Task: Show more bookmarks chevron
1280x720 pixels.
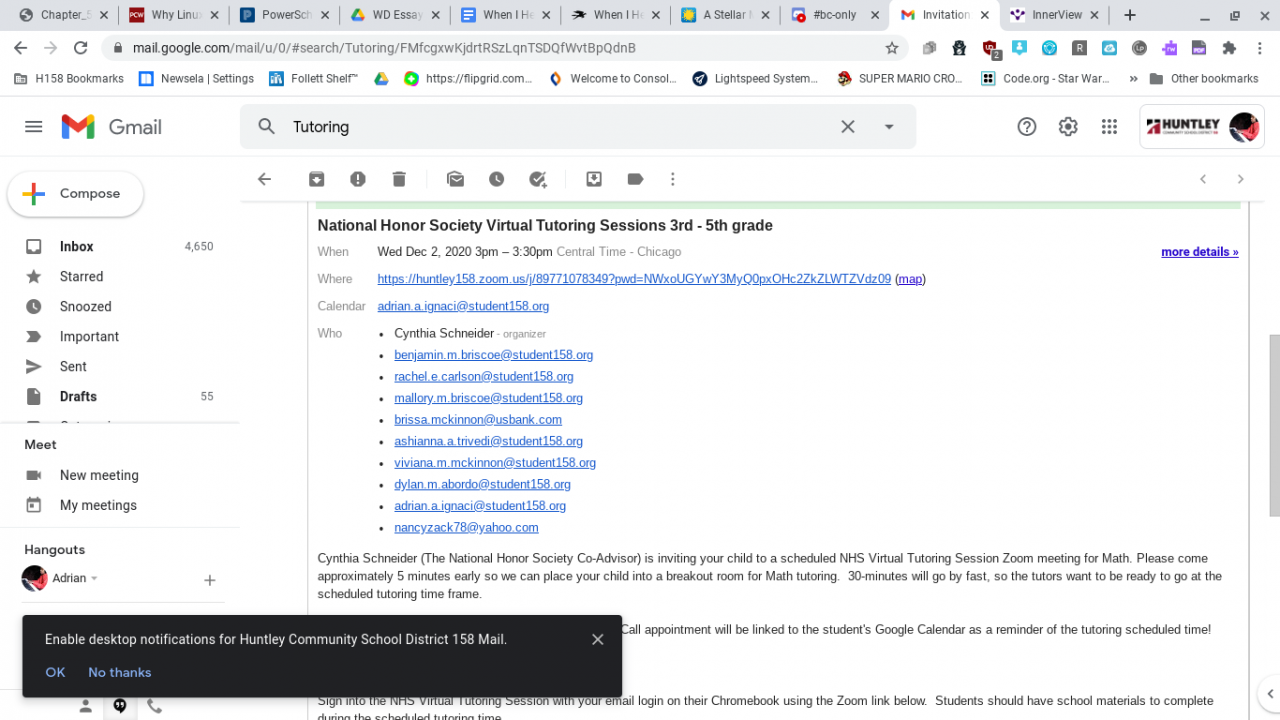Action: [x=1133, y=79]
